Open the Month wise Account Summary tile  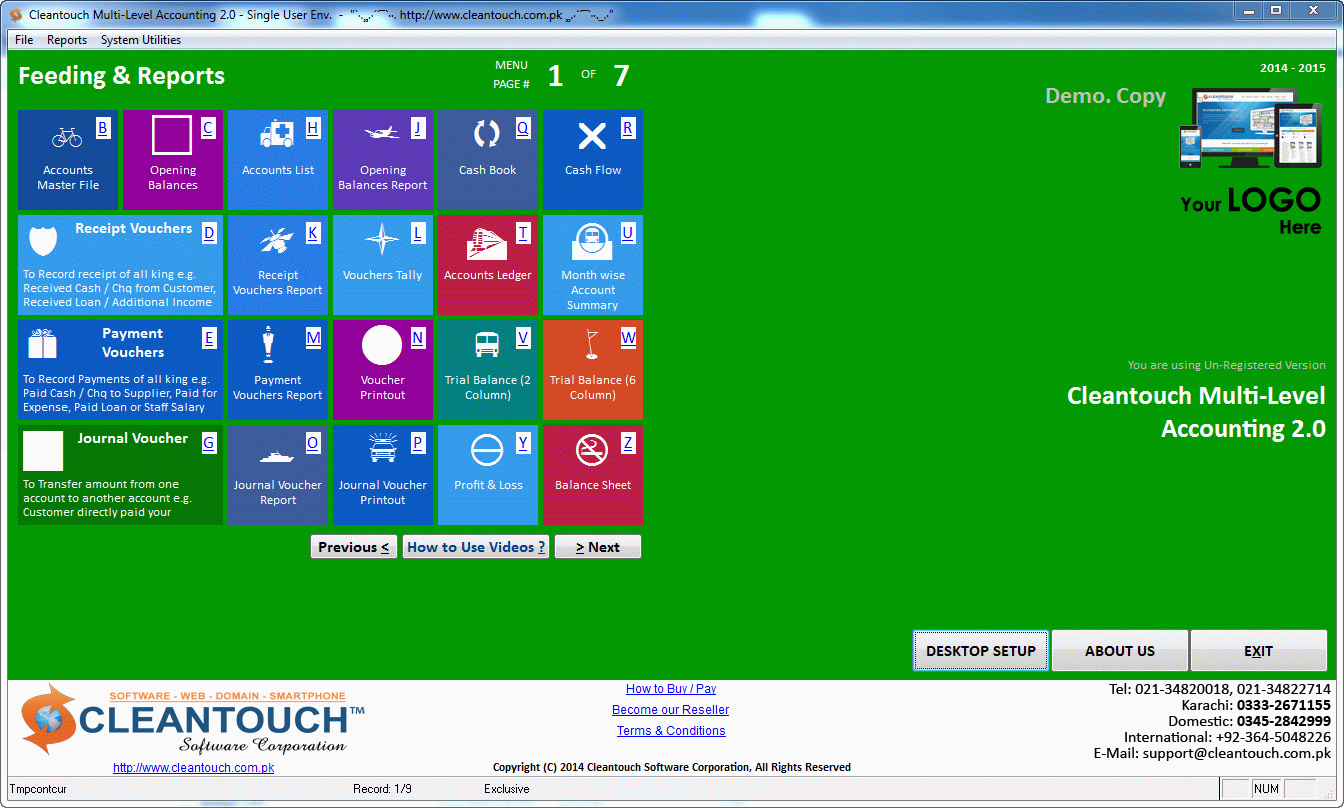click(593, 265)
